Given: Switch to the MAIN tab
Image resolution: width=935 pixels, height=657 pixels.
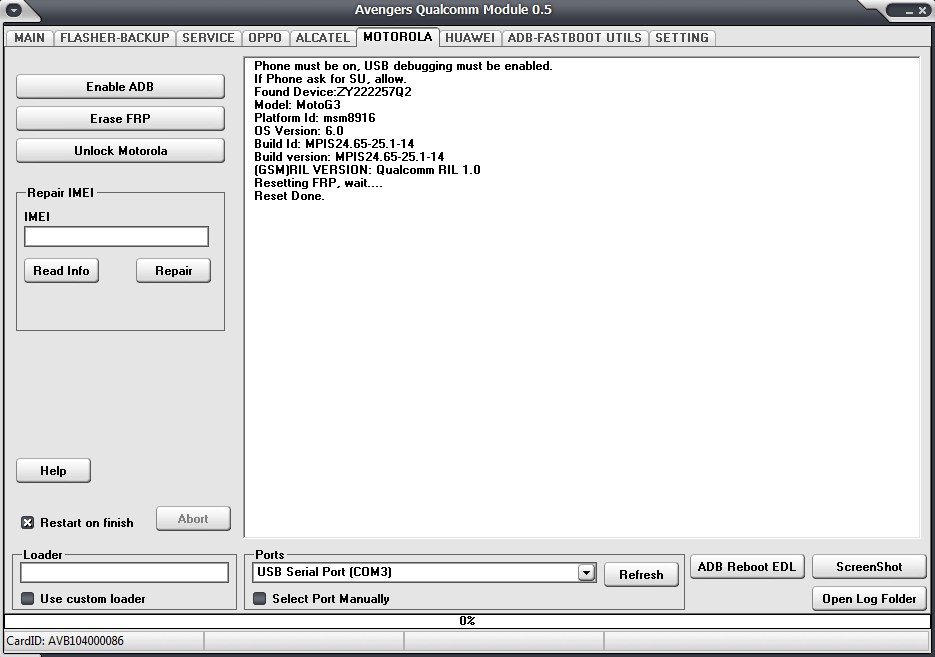Looking at the screenshot, I should [29, 38].
